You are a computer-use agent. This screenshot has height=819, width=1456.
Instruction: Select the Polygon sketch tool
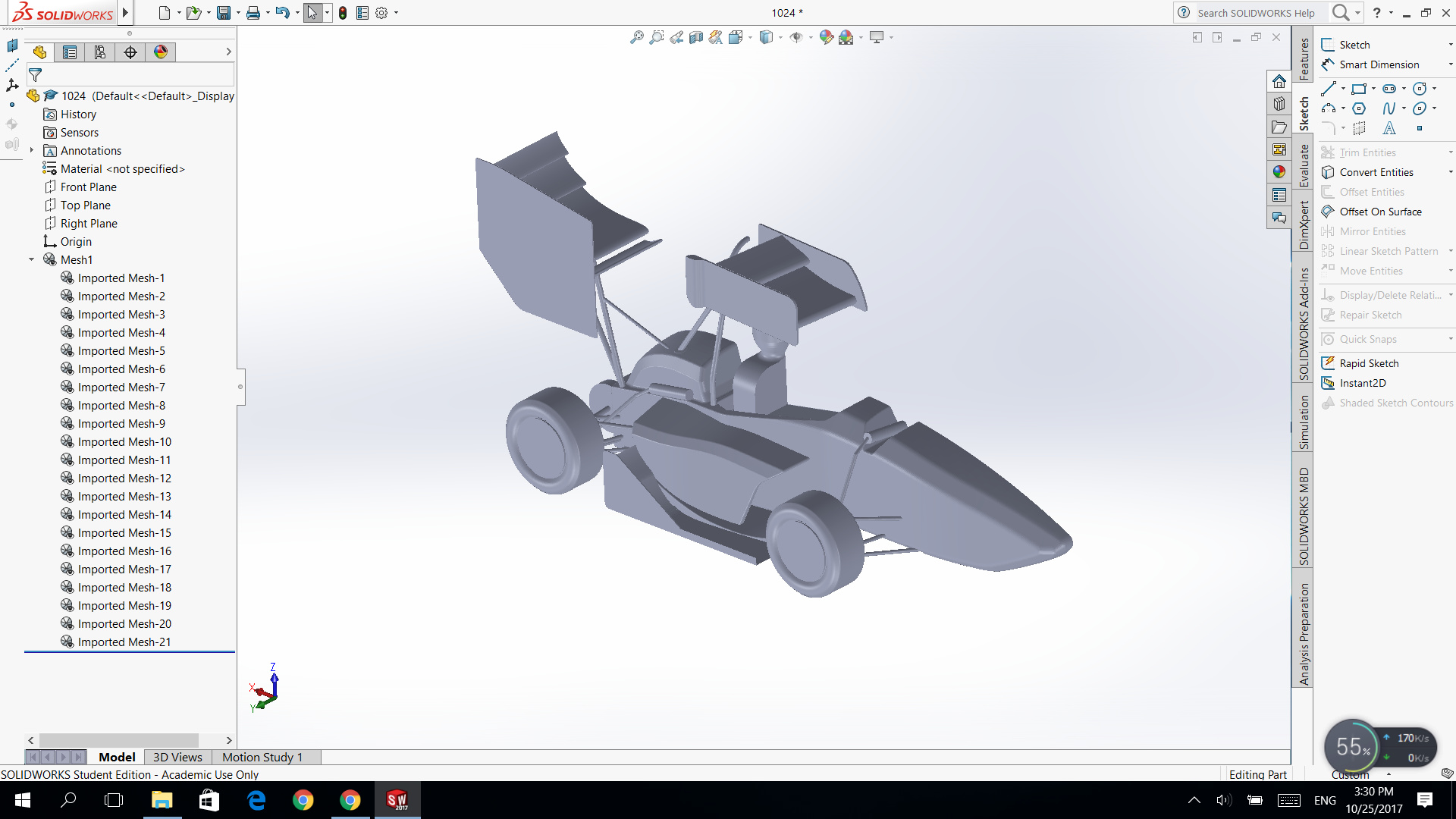tap(1359, 108)
